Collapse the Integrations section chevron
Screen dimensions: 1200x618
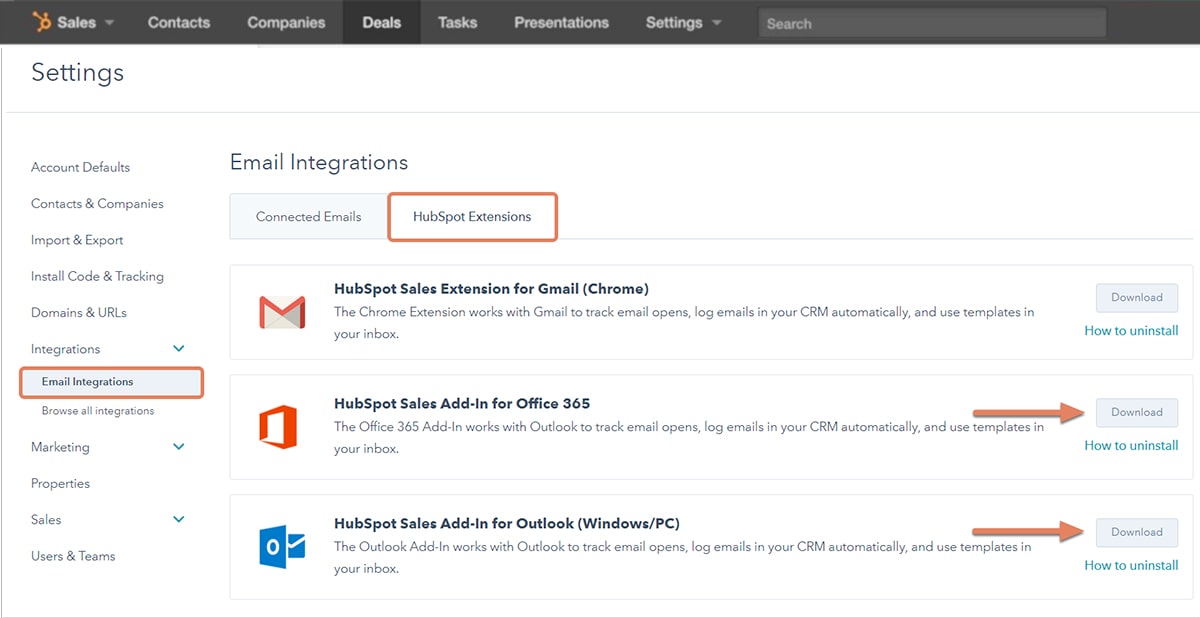click(x=178, y=348)
